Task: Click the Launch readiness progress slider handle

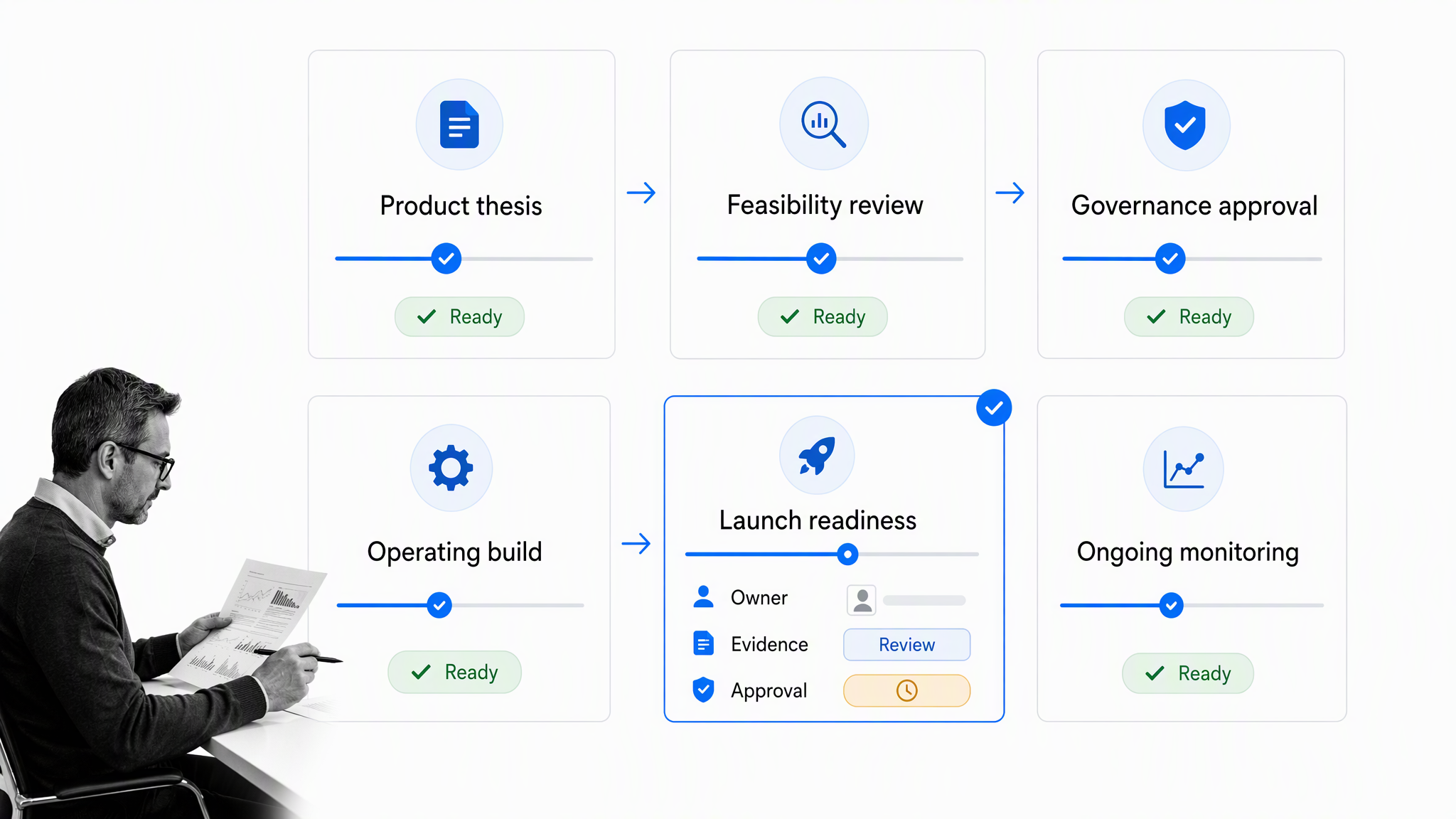Action: (847, 554)
